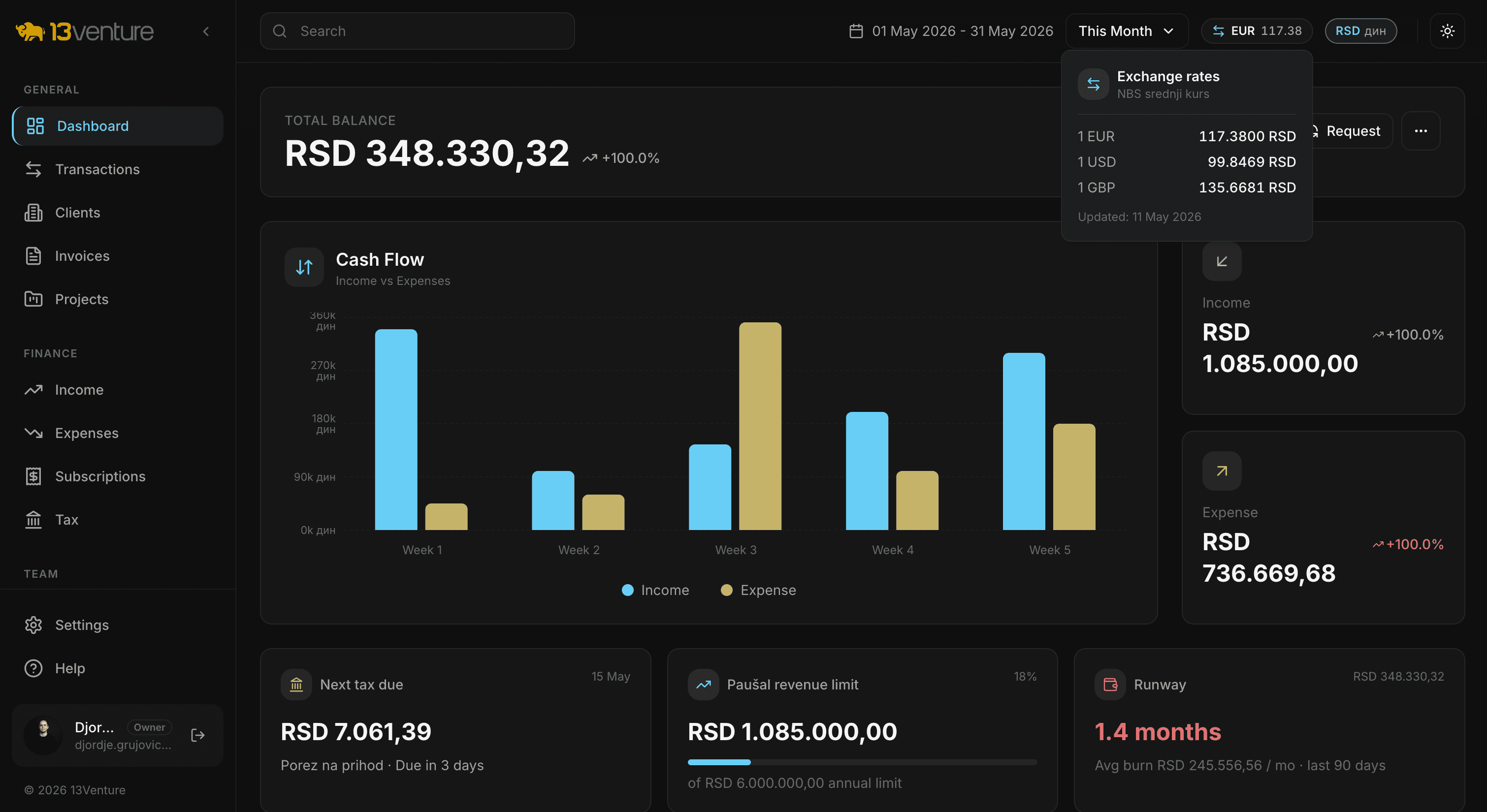Screen dimensions: 1487x812
Task: Expand the This Month dropdown
Action: (x=1127, y=31)
